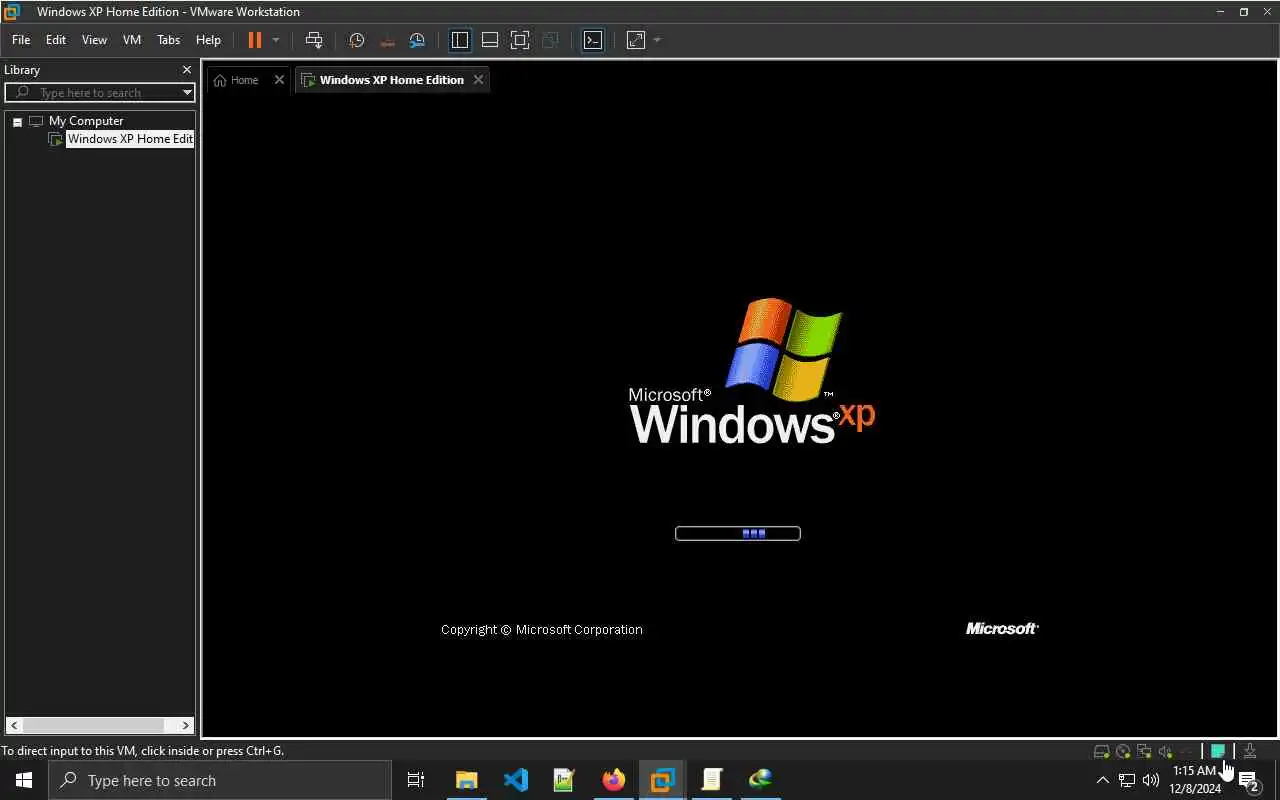Toggle the console view icon
Screen dimensions: 1280x800
(x=593, y=40)
